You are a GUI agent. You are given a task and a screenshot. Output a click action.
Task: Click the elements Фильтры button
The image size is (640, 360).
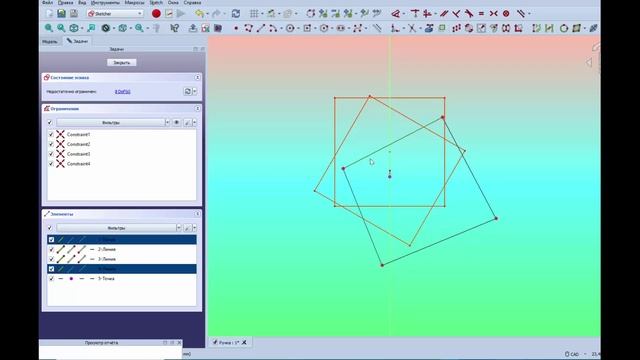tap(116, 228)
